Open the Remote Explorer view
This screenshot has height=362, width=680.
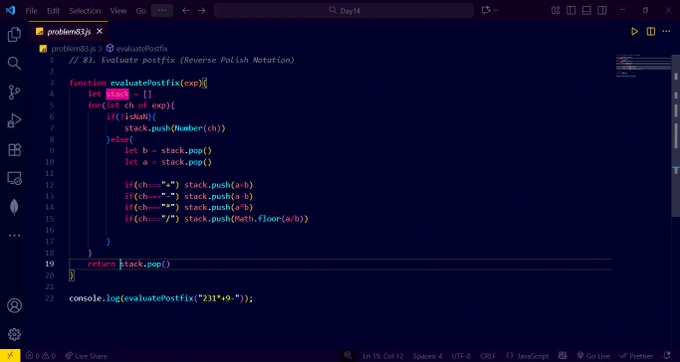point(14,178)
